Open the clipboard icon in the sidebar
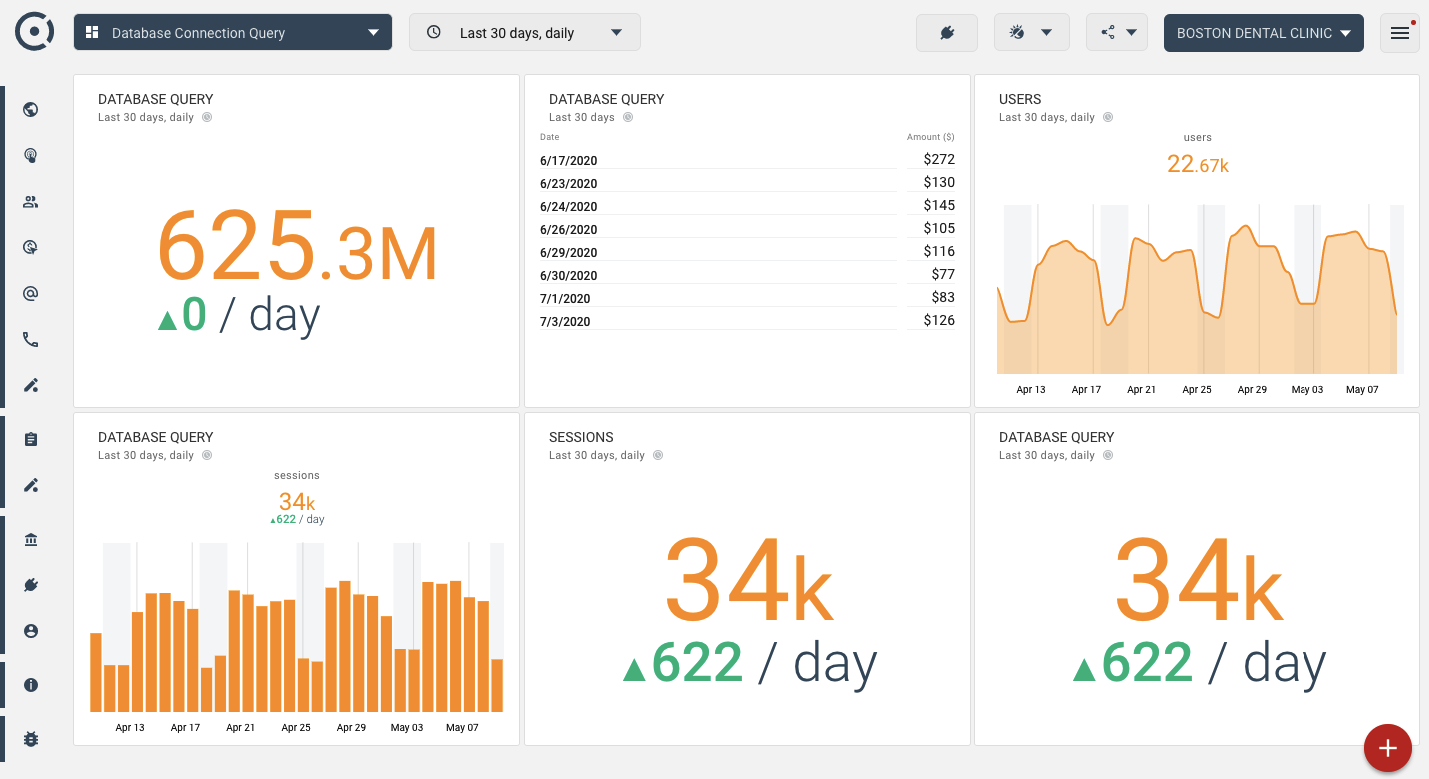The width and height of the screenshot is (1429, 779). [30, 439]
